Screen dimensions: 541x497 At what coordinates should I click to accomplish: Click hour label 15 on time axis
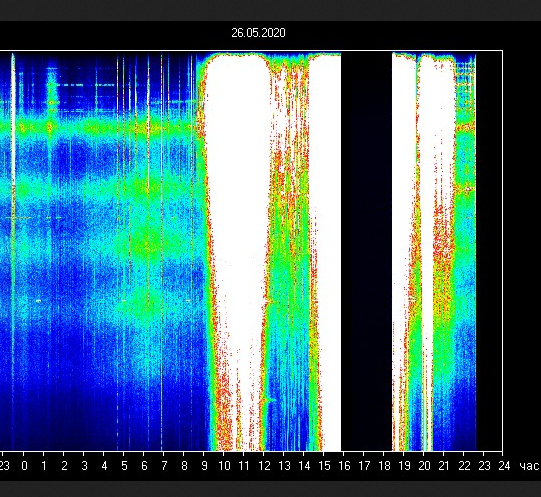click(x=324, y=466)
